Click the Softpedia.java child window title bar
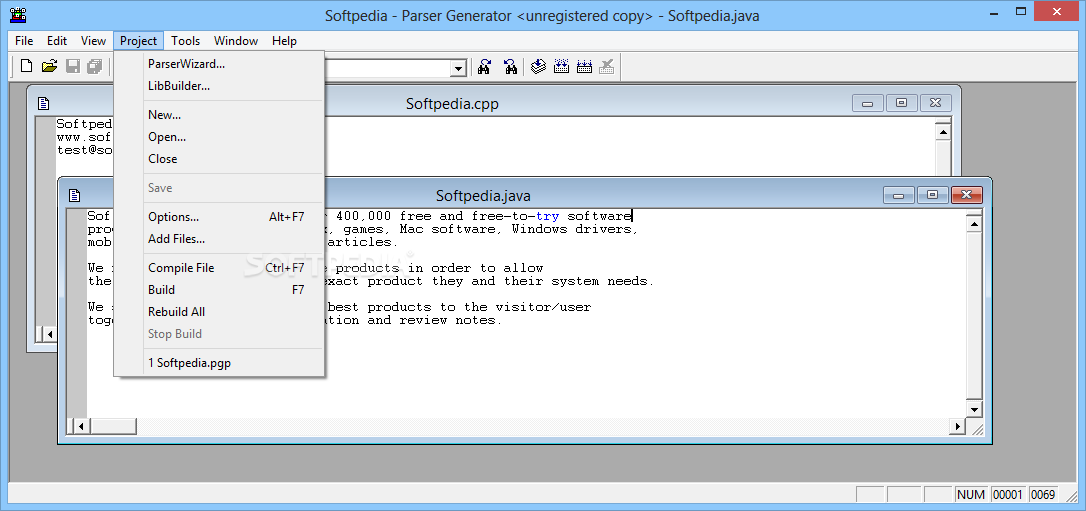Image resolution: width=1086 pixels, height=511 pixels. point(483,196)
